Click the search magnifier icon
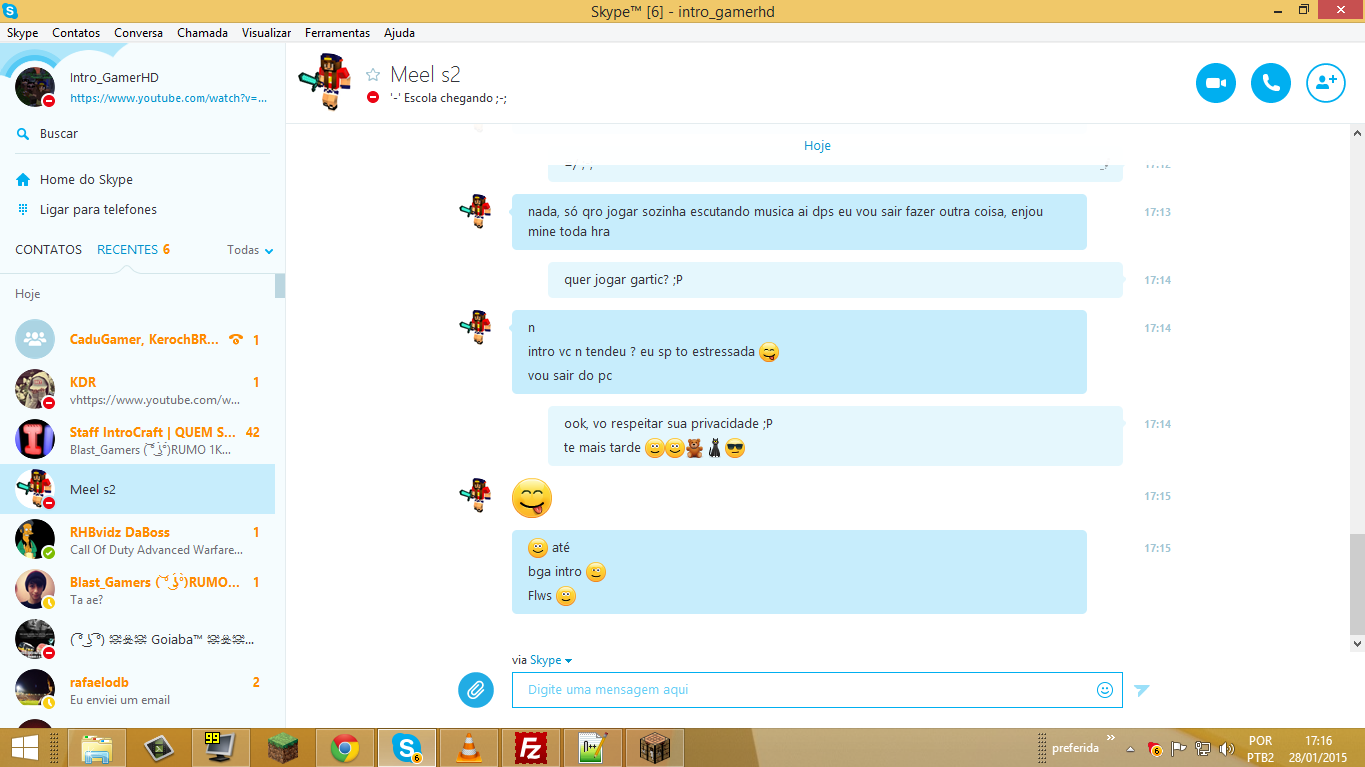Viewport: 1365px width, 767px height. pos(23,133)
